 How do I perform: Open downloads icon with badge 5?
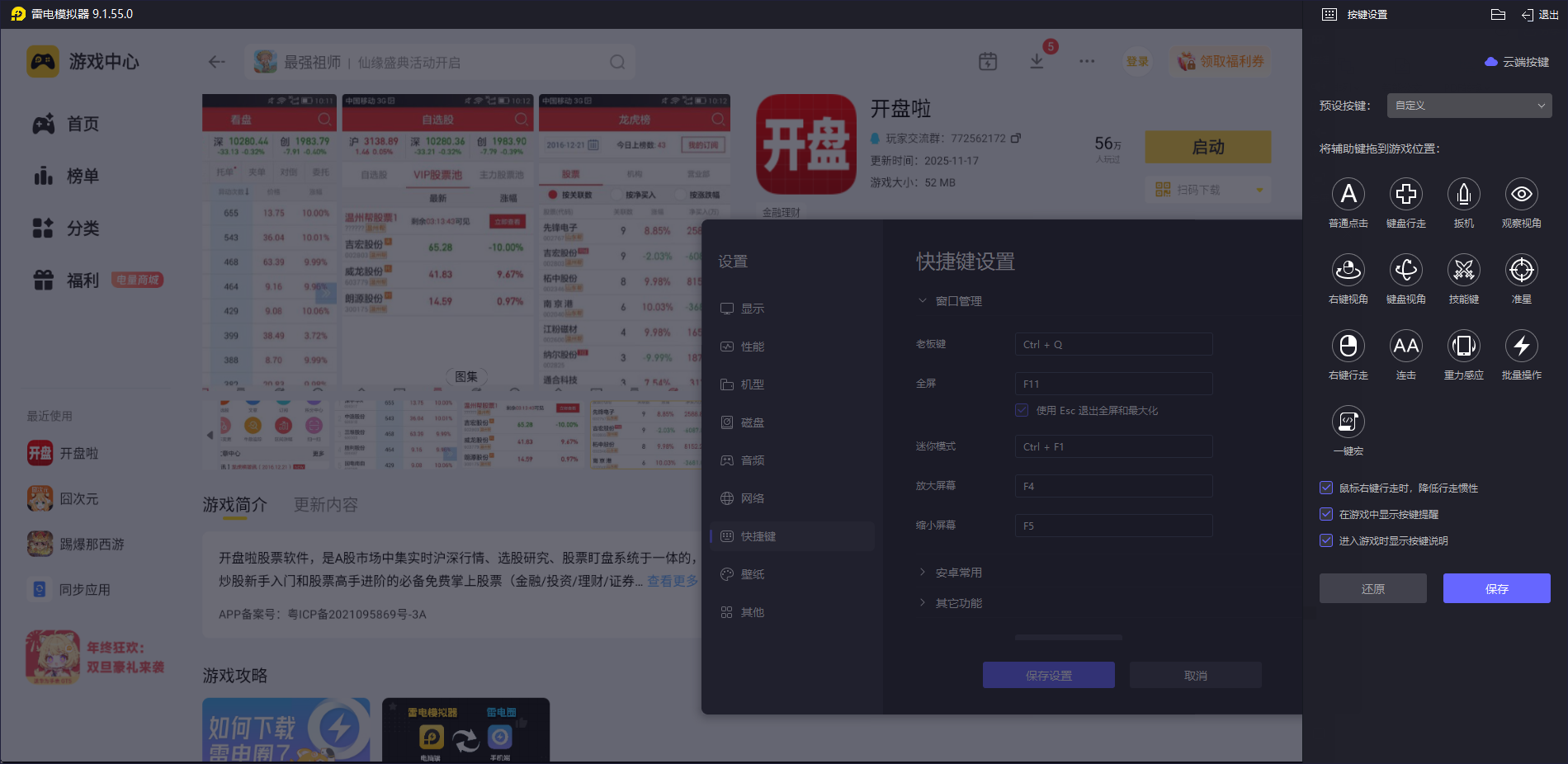(1037, 61)
